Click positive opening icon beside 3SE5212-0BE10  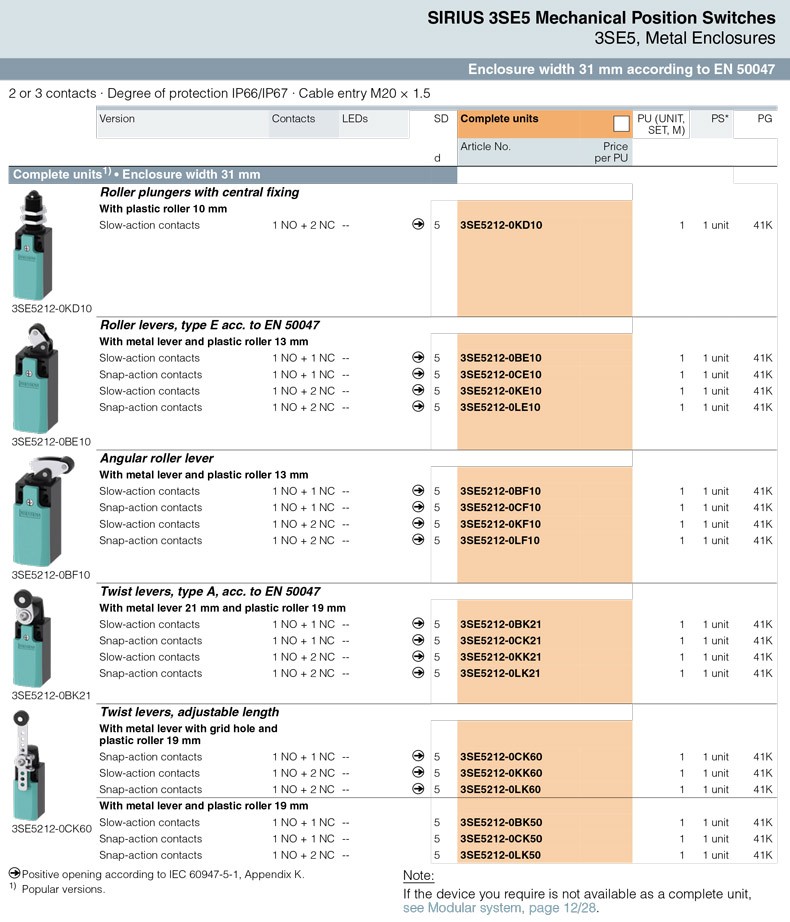(418, 358)
